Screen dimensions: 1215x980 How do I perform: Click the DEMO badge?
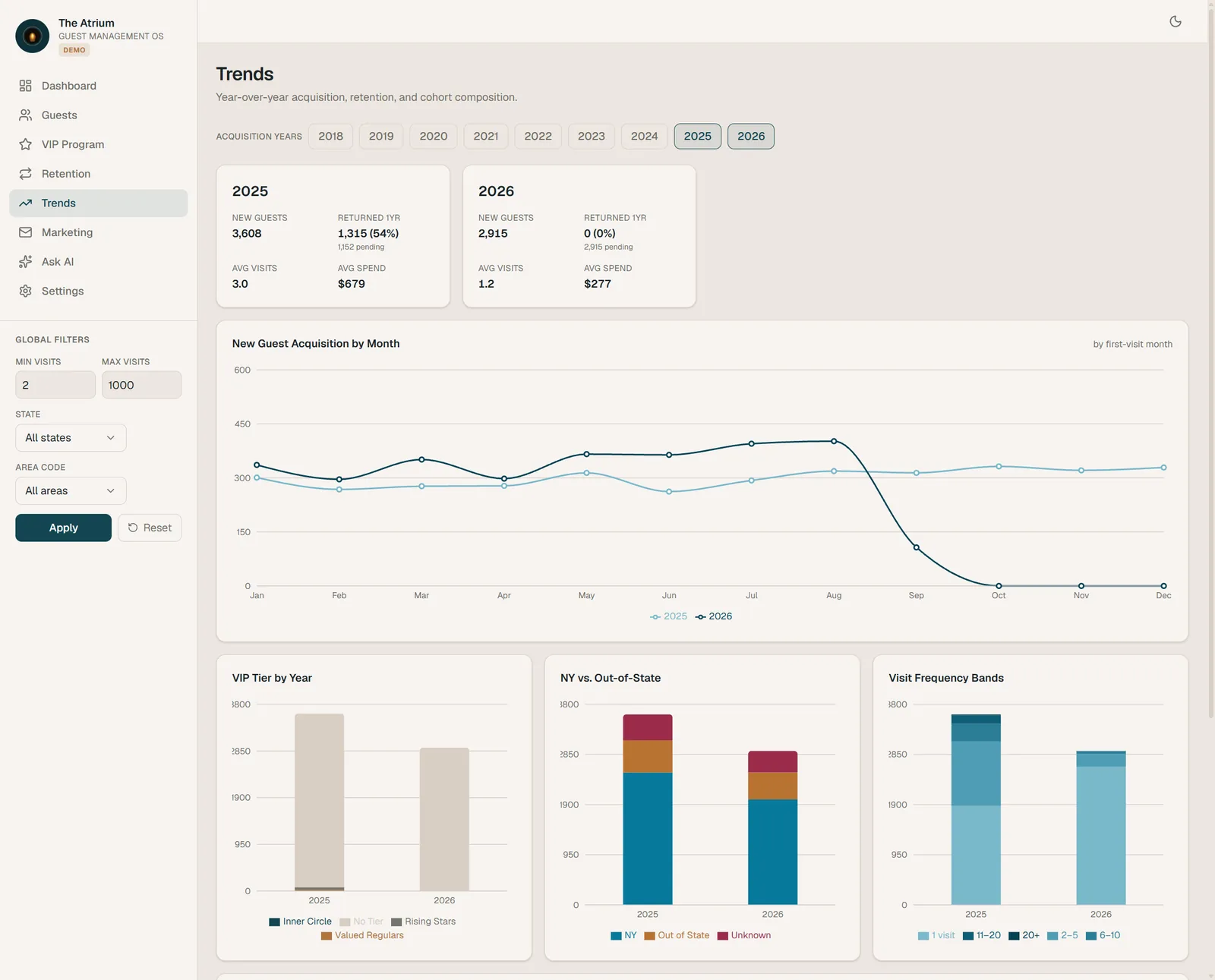[74, 50]
